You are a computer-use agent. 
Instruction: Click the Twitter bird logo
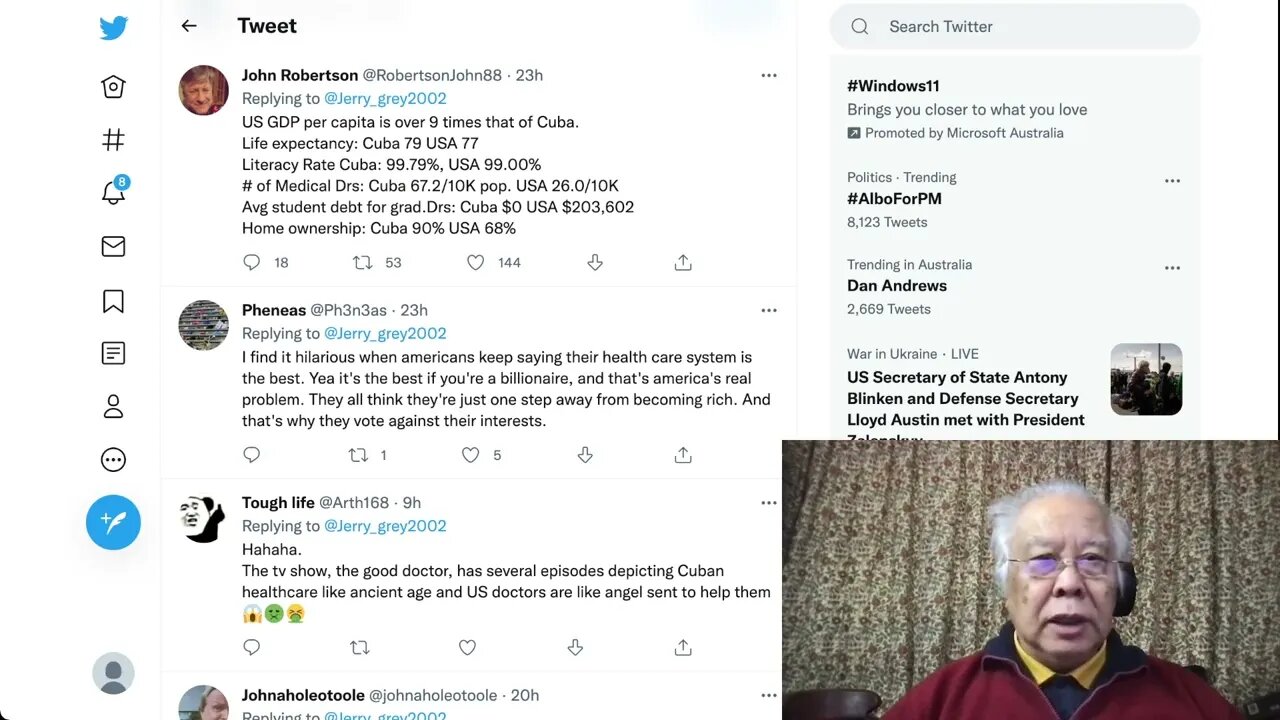(113, 28)
